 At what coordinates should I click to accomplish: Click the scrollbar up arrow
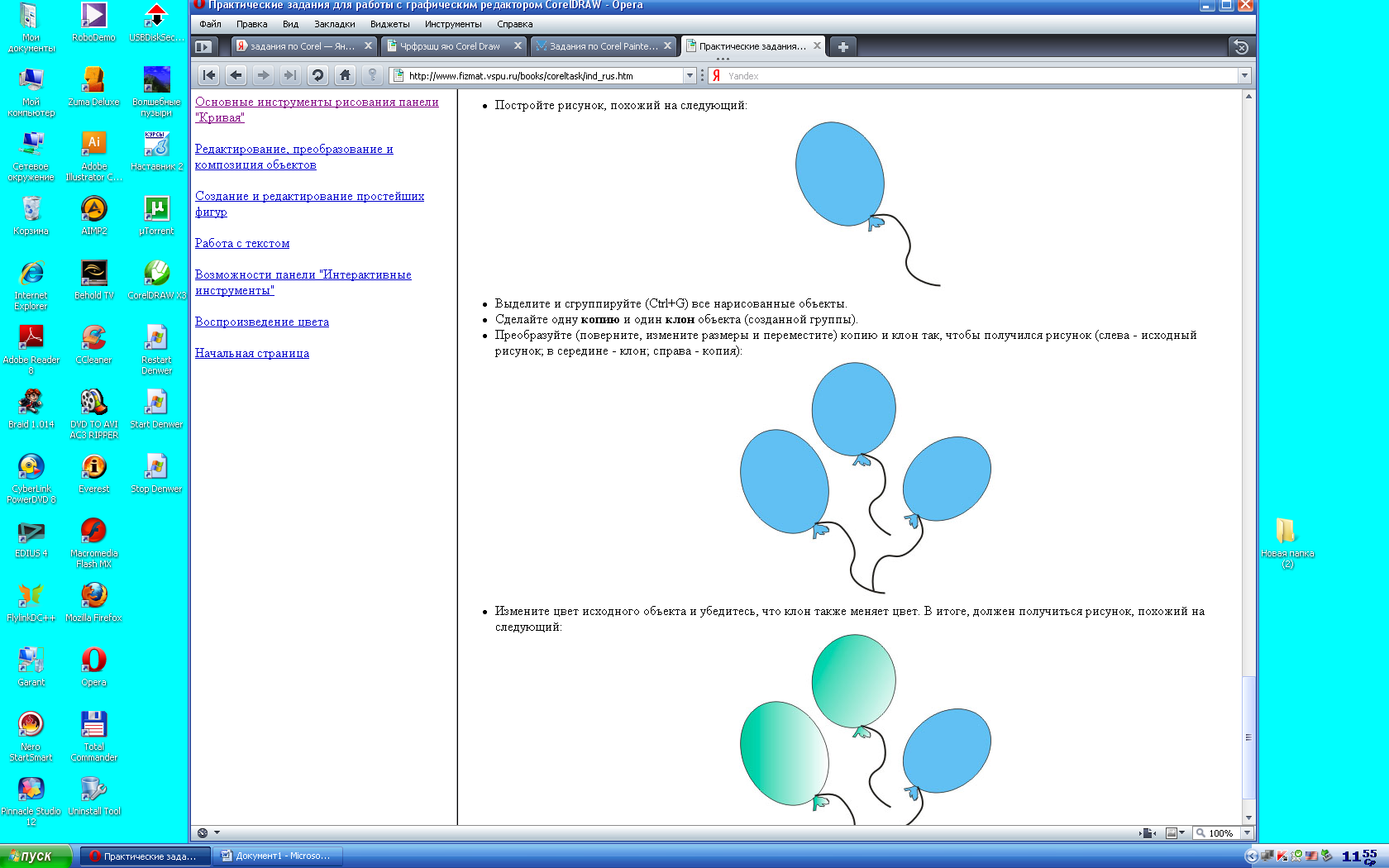(1248, 97)
